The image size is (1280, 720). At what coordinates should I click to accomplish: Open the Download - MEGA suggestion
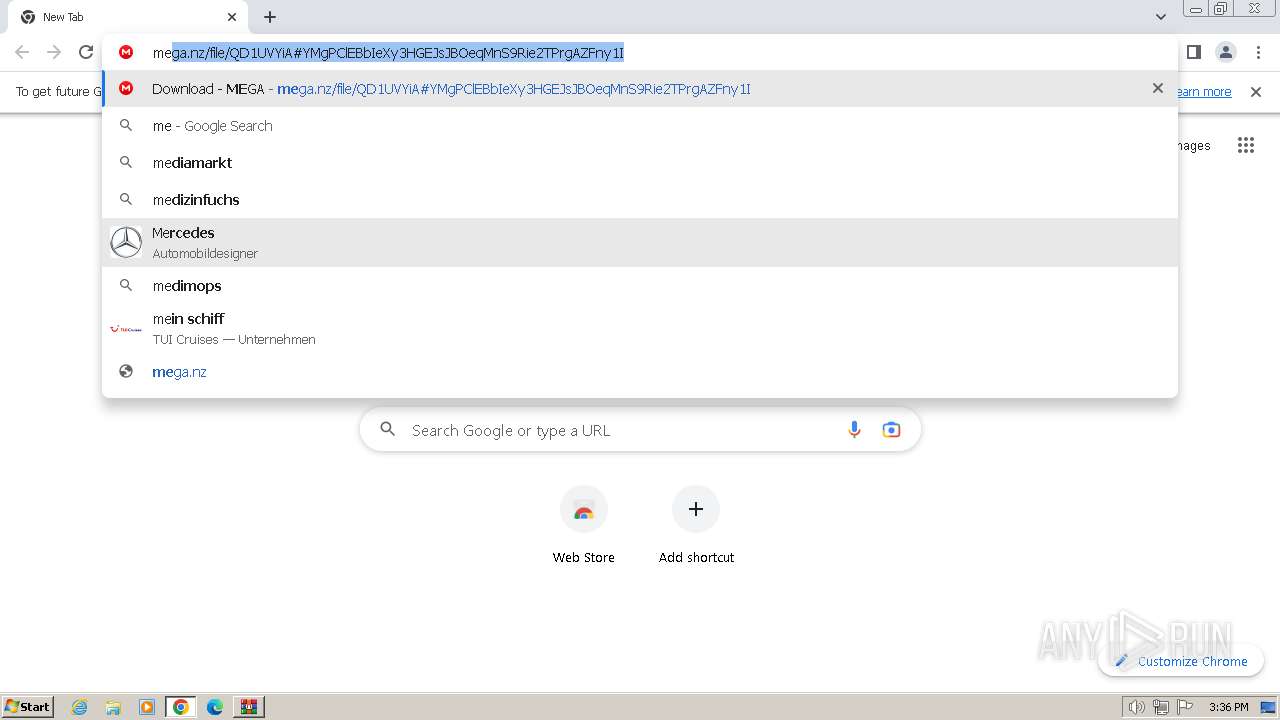tap(640, 89)
